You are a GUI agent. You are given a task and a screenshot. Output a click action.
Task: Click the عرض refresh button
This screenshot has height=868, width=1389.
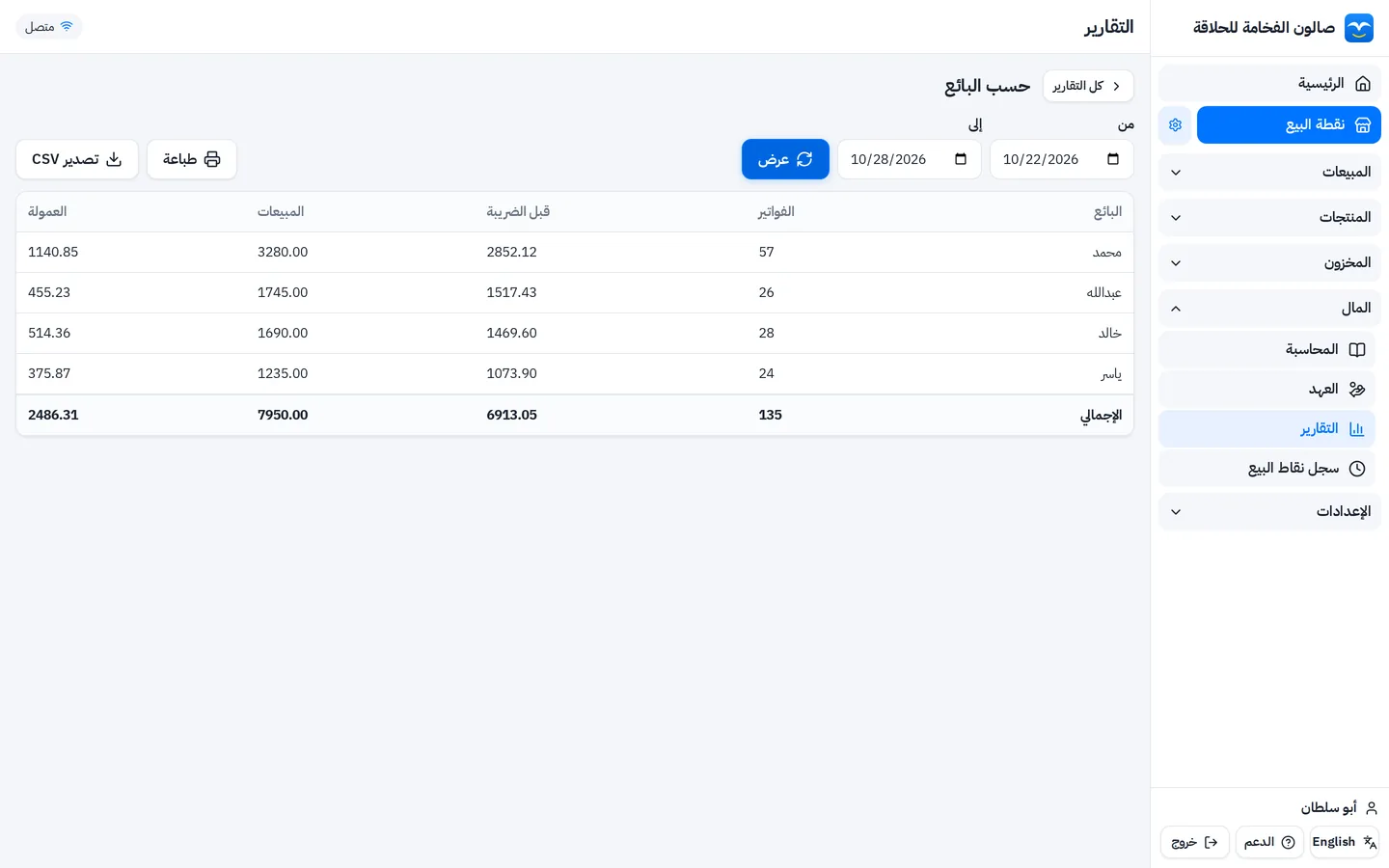click(x=785, y=159)
